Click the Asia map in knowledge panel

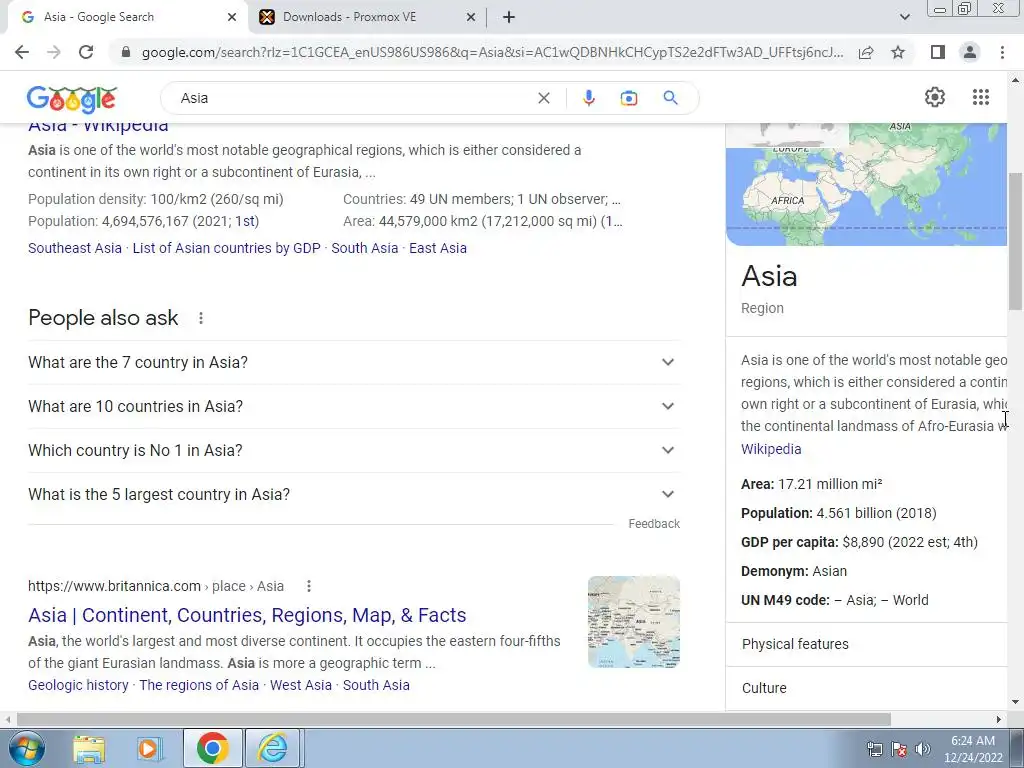tap(867, 184)
